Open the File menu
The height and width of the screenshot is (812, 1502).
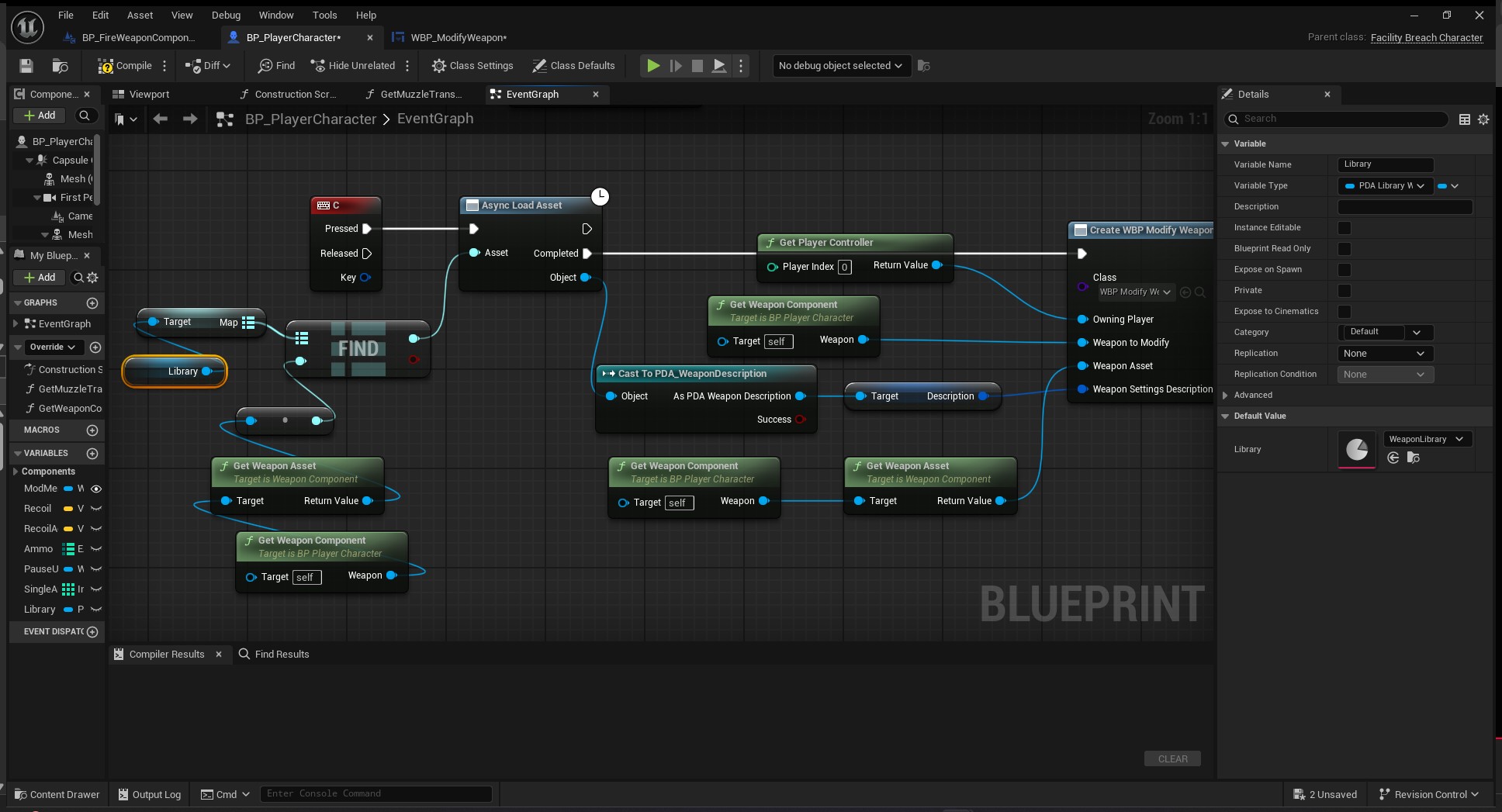[66, 15]
